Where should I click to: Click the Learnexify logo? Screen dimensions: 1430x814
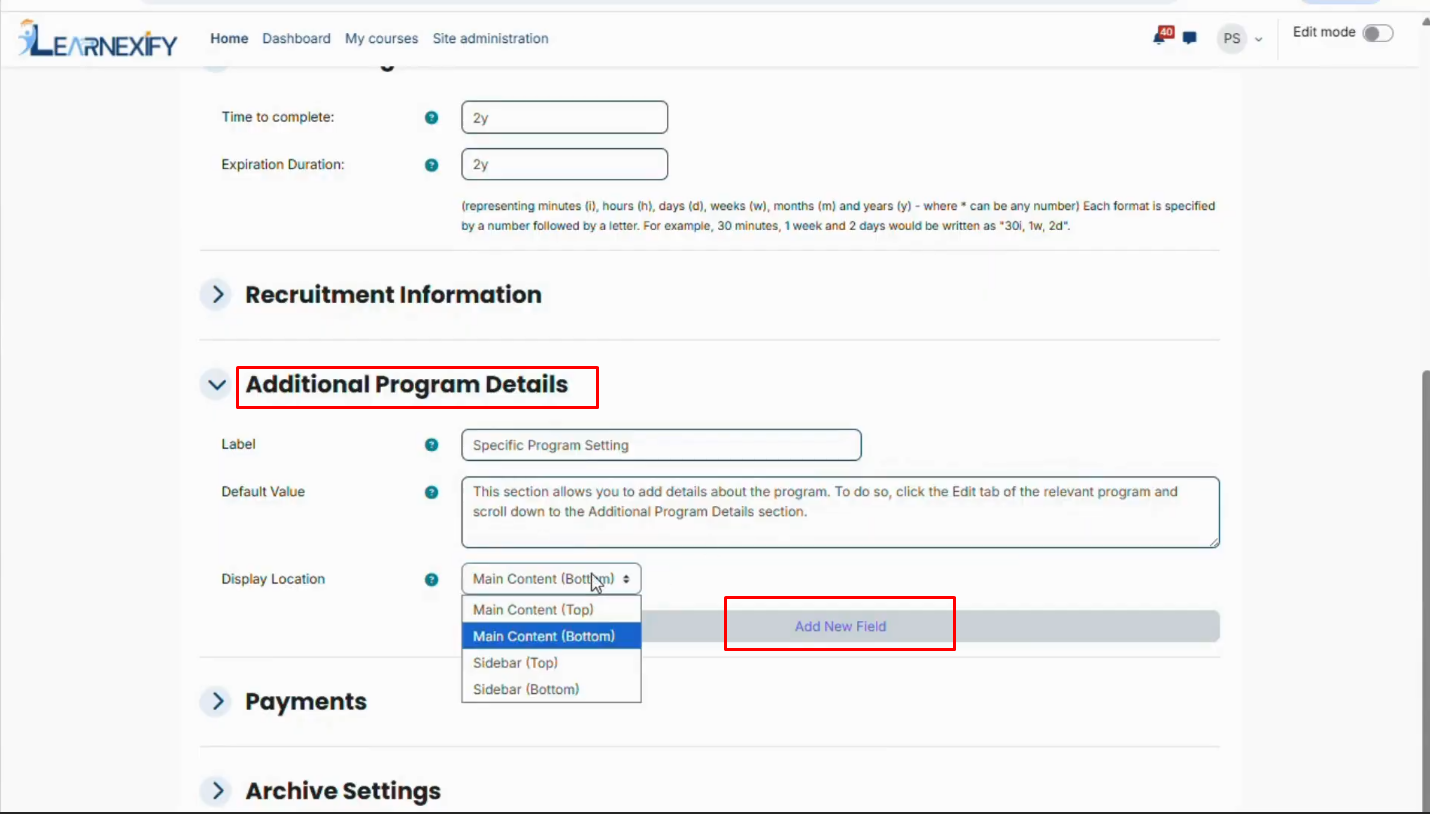click(x=97, y=39)
